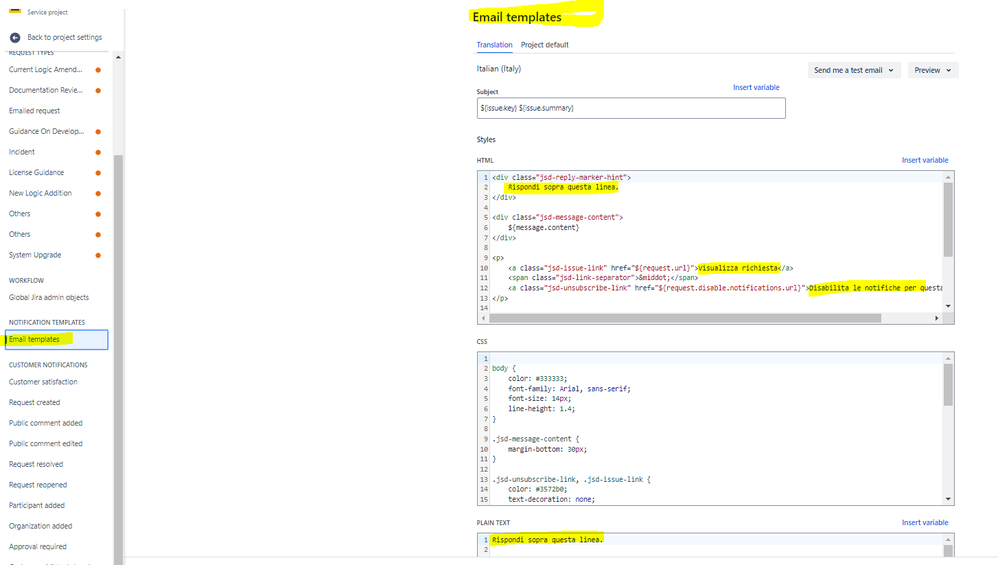Select Emailed request type

tap(34, 111)
